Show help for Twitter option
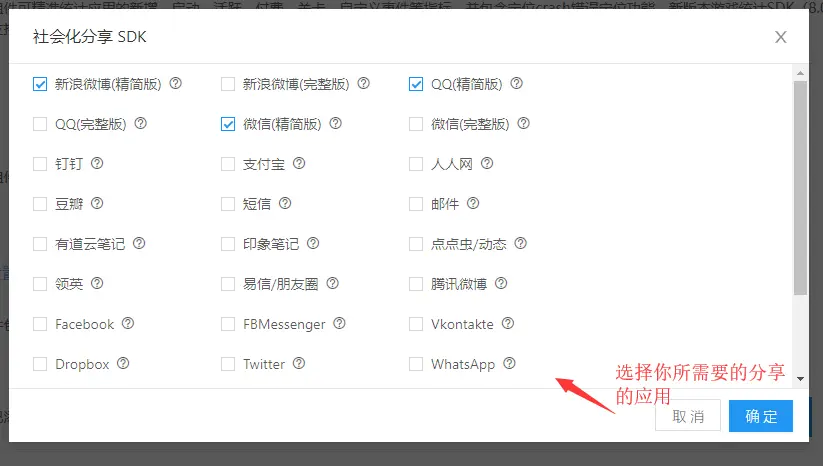Screen dimensions: 823x466 [x=299, y=363]
